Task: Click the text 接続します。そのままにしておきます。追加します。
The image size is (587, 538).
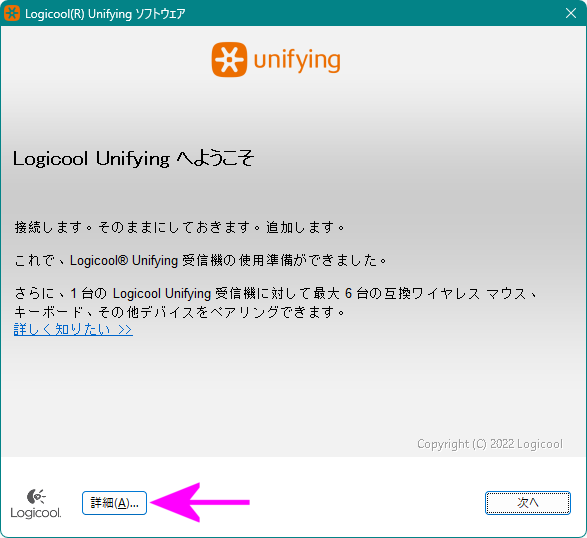Action: pos(179,227)
